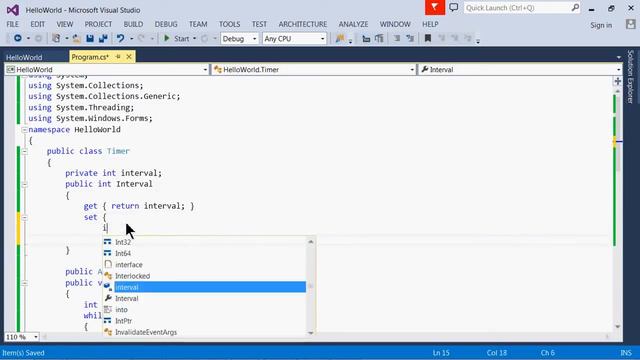The width and height of the screenshot is (640, 360).
Task: Click the Visual Studio logo icon
Action: point(13,10)
